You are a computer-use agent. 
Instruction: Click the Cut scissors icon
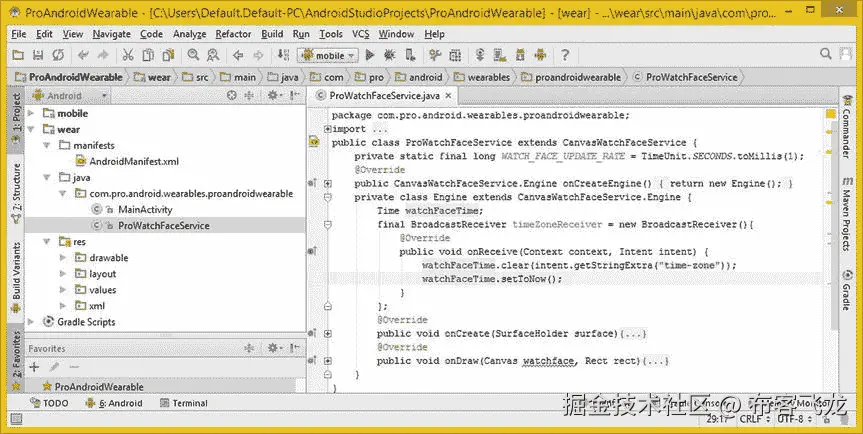coord(128,55)
